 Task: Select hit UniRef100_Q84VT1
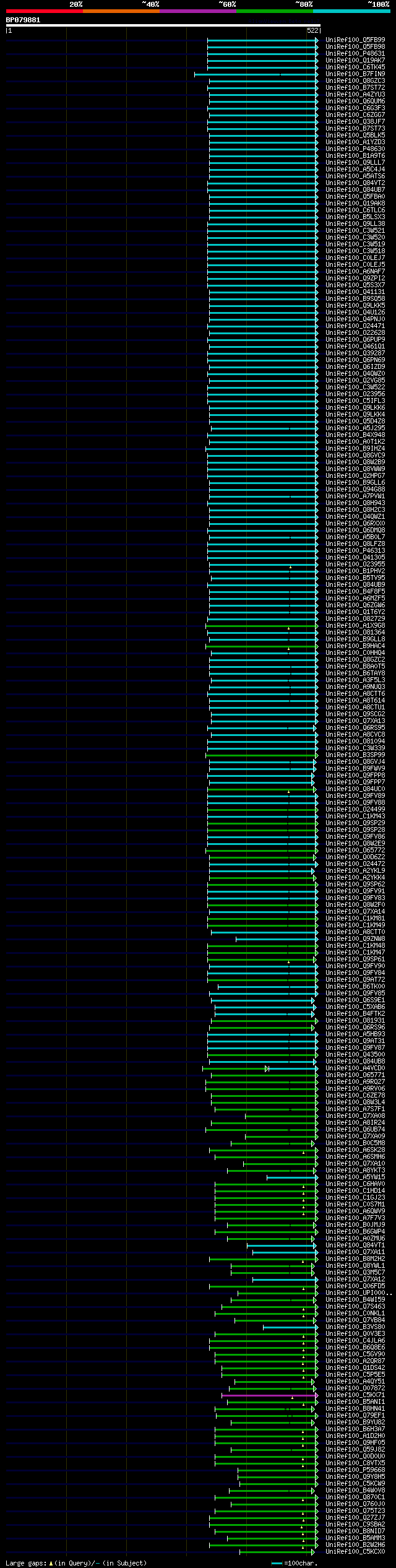[x=355, y=1245]
